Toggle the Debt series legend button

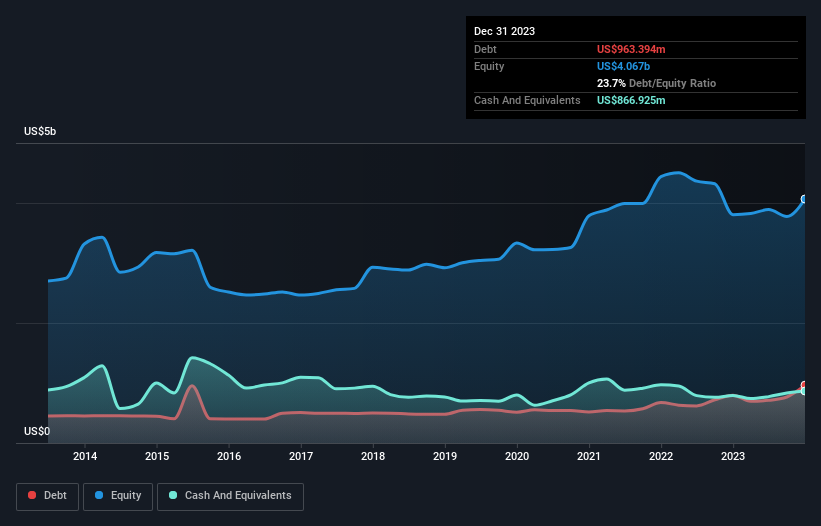tap(48, 496)
